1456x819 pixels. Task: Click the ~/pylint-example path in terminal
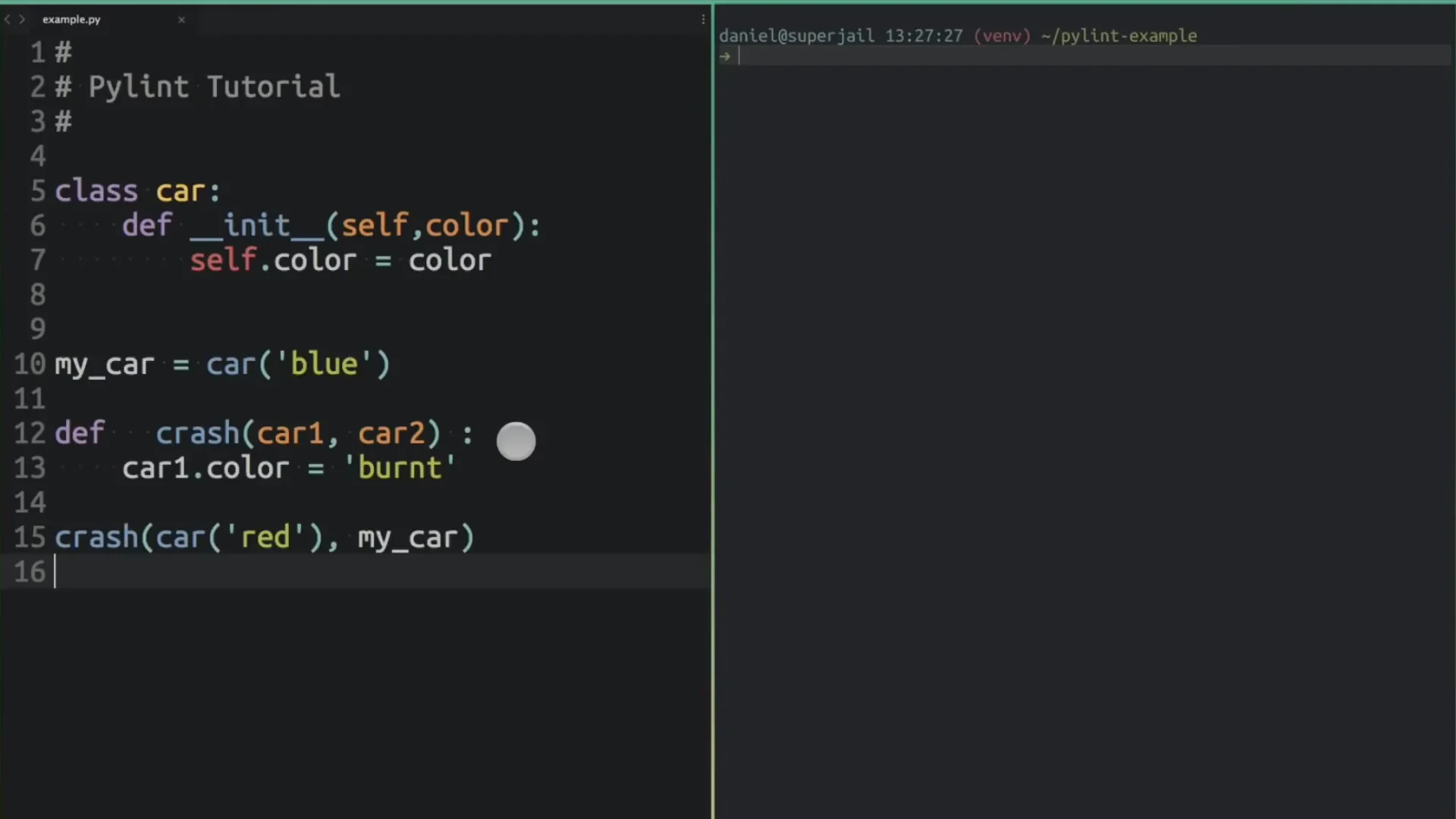pos(1119,36)
